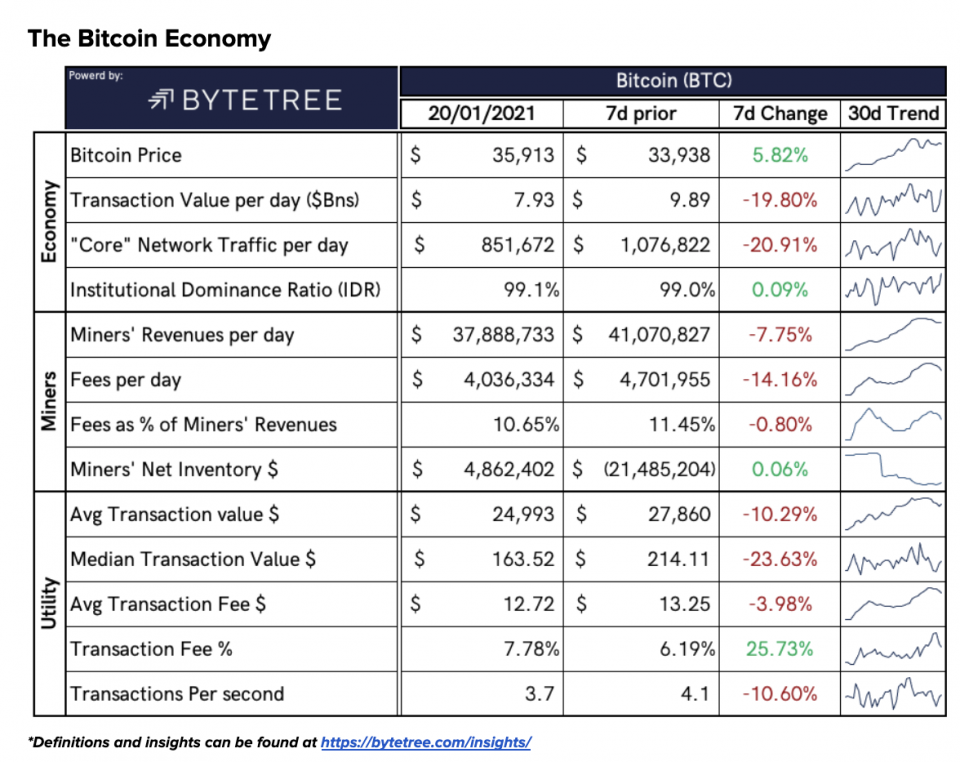Click the Miners section label
Viewport: 960px width, 762px height.
(47, 402)
